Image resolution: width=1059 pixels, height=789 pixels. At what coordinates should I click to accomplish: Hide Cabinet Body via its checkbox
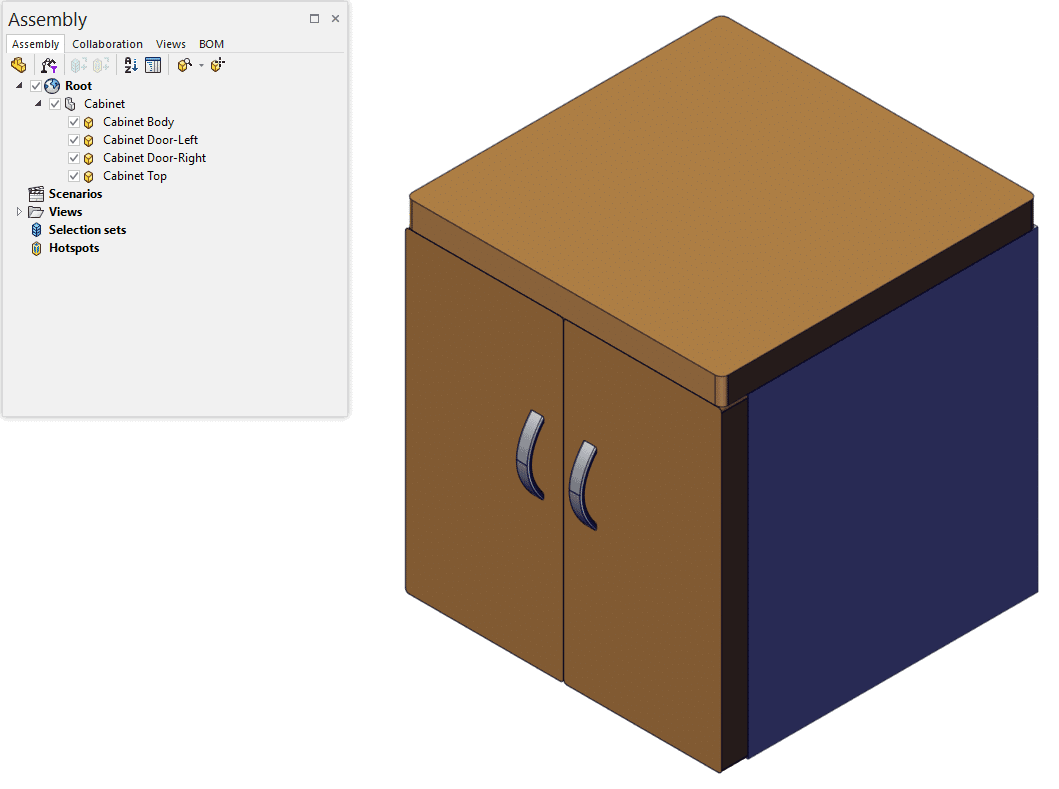74,122
